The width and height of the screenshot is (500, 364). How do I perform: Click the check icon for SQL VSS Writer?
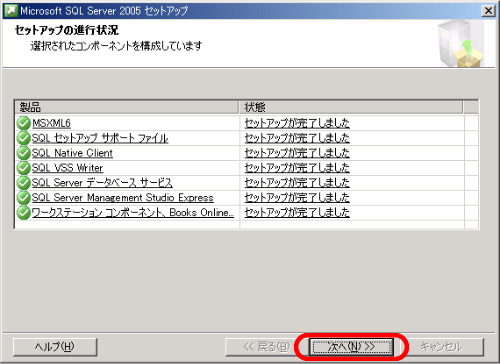tap(23, 168)
